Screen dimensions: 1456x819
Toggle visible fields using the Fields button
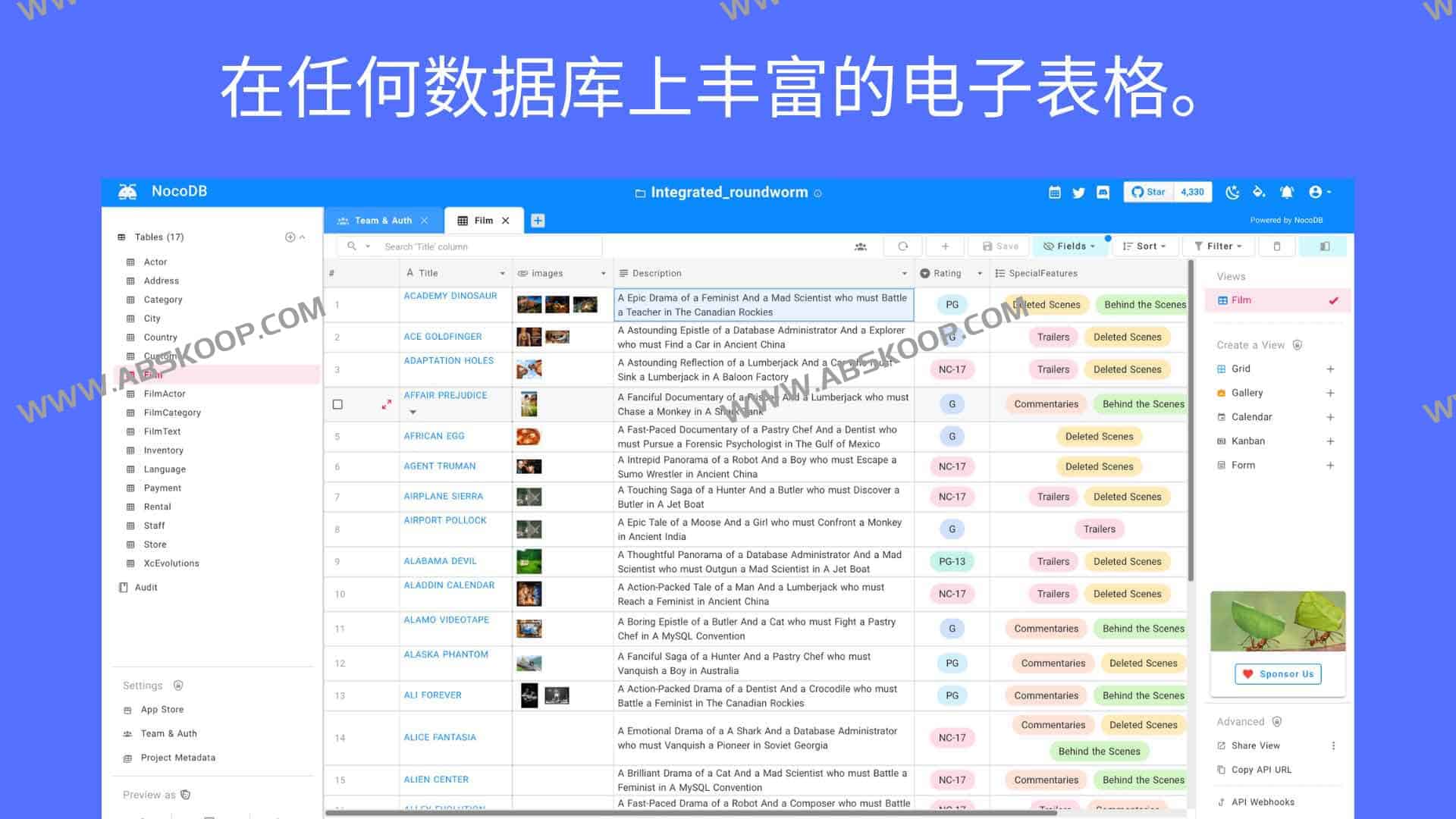(1069, 246)
